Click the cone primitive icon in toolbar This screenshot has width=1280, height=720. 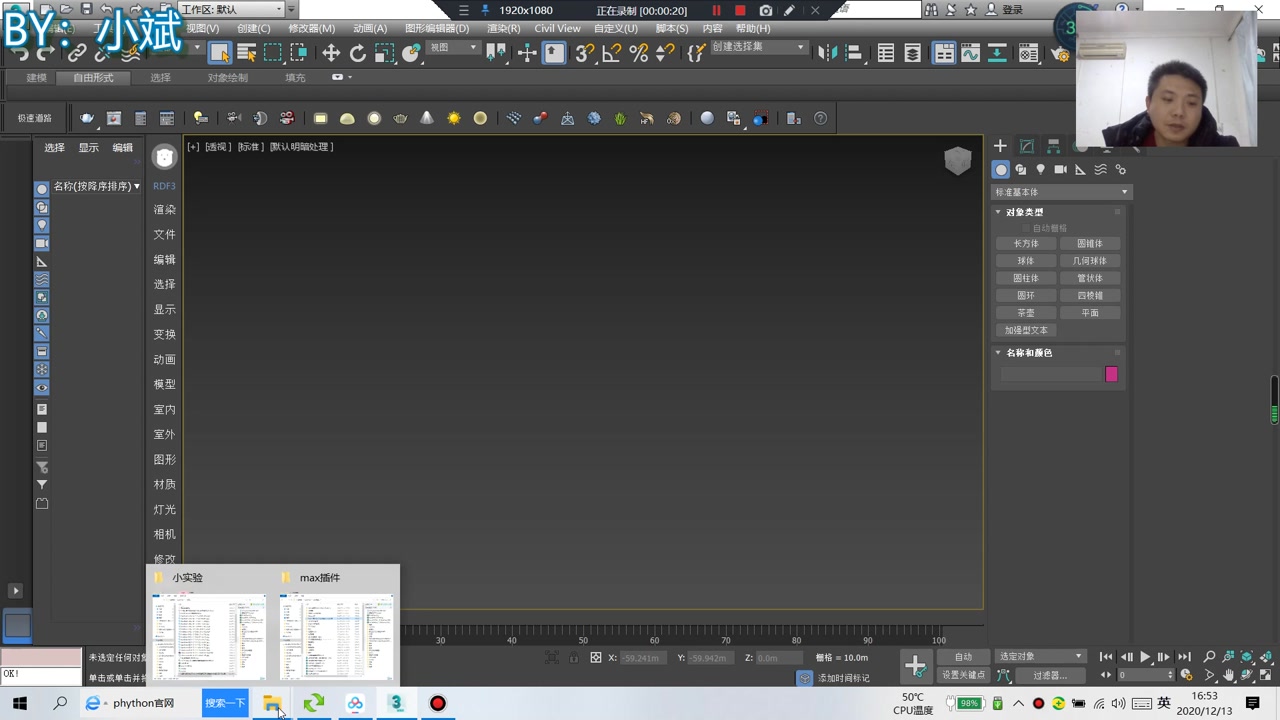[427, 118]
